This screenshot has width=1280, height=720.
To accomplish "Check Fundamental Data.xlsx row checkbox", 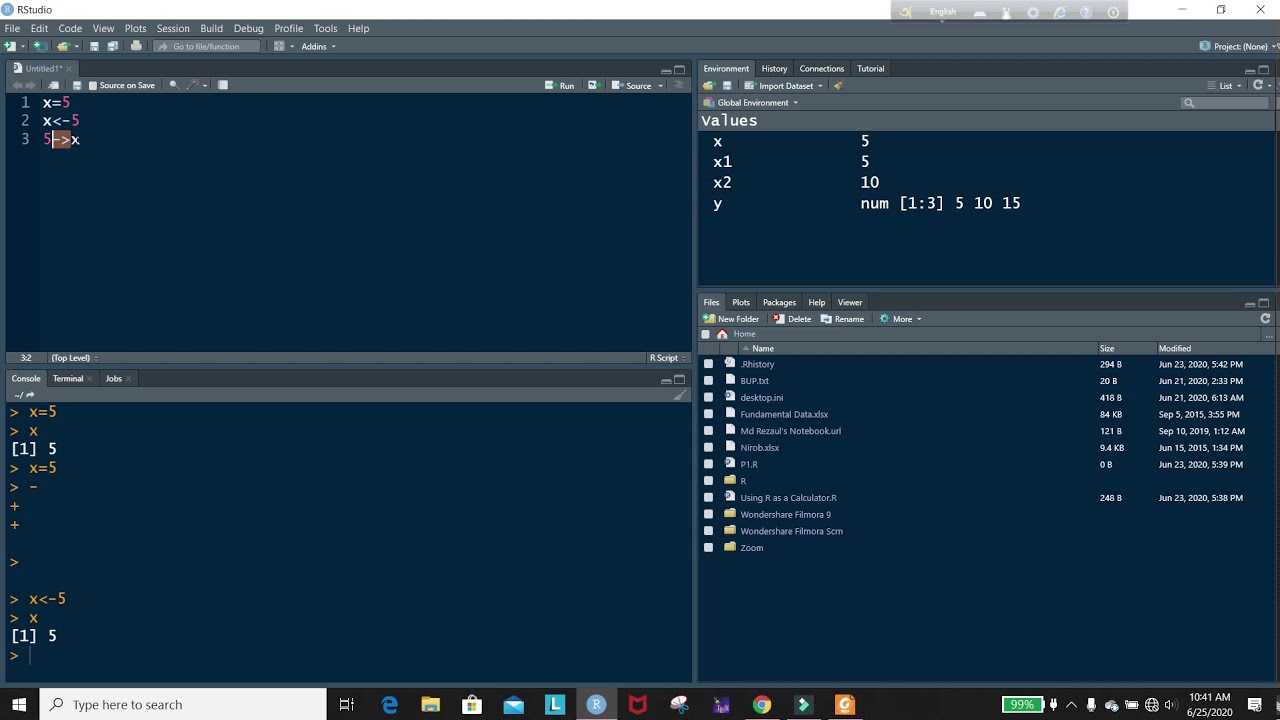I will pyautogui.click(x=708, y=414).
